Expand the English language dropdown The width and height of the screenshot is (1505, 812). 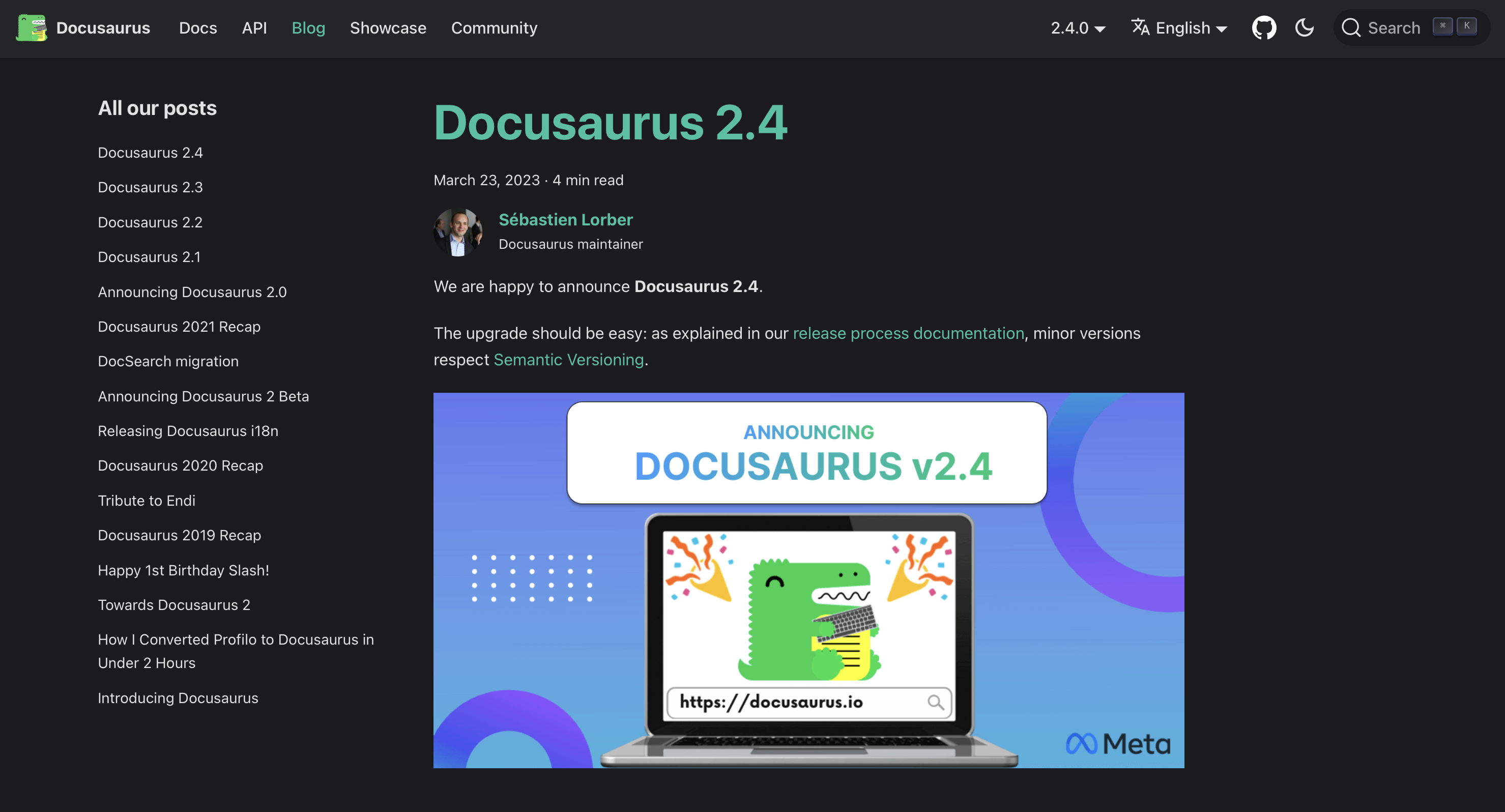(1180, 28)
